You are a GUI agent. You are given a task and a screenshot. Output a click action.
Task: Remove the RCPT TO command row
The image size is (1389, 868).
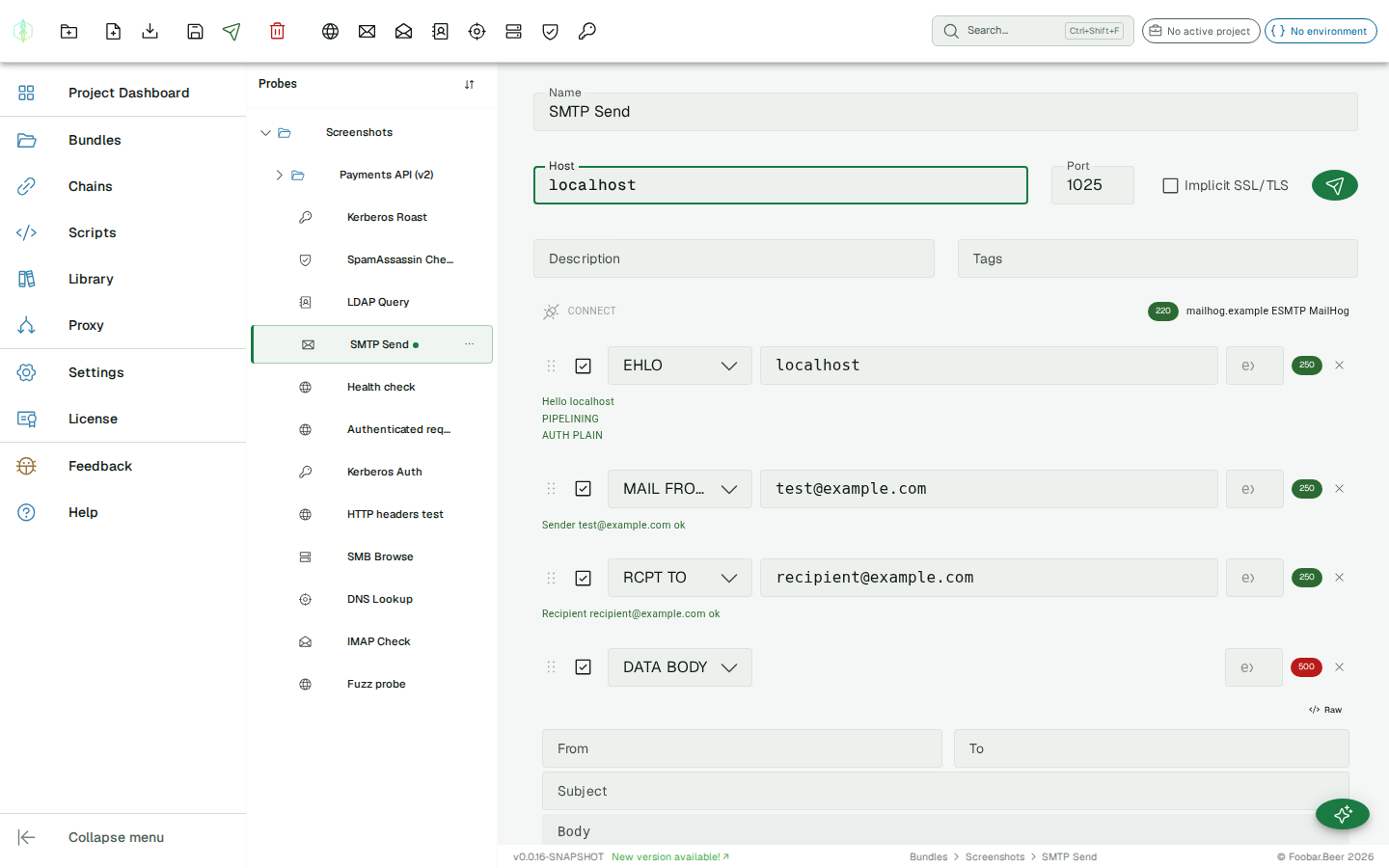click(x=1339, y=578)
